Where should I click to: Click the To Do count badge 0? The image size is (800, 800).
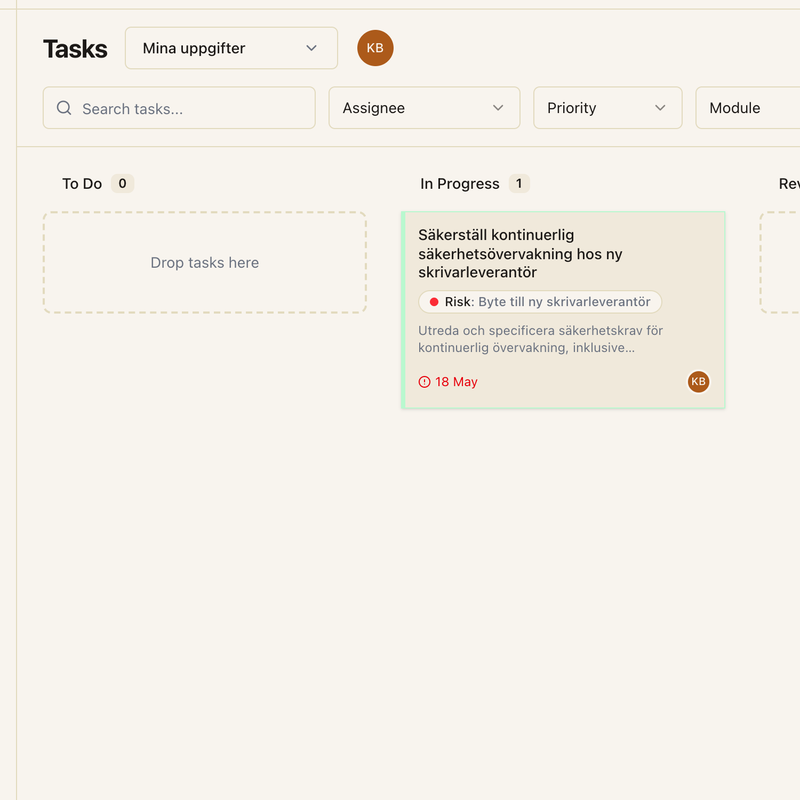(122, 184)
